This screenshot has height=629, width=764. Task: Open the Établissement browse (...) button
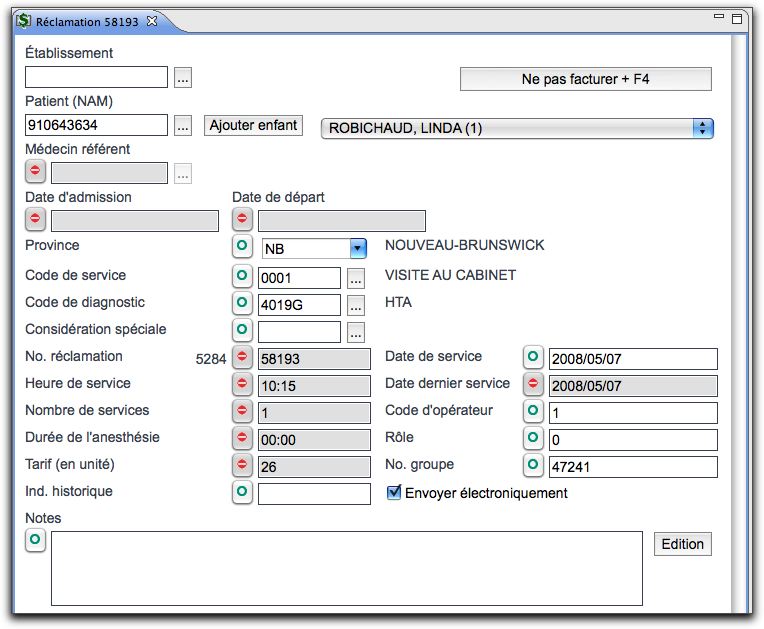tap(183, 78)
